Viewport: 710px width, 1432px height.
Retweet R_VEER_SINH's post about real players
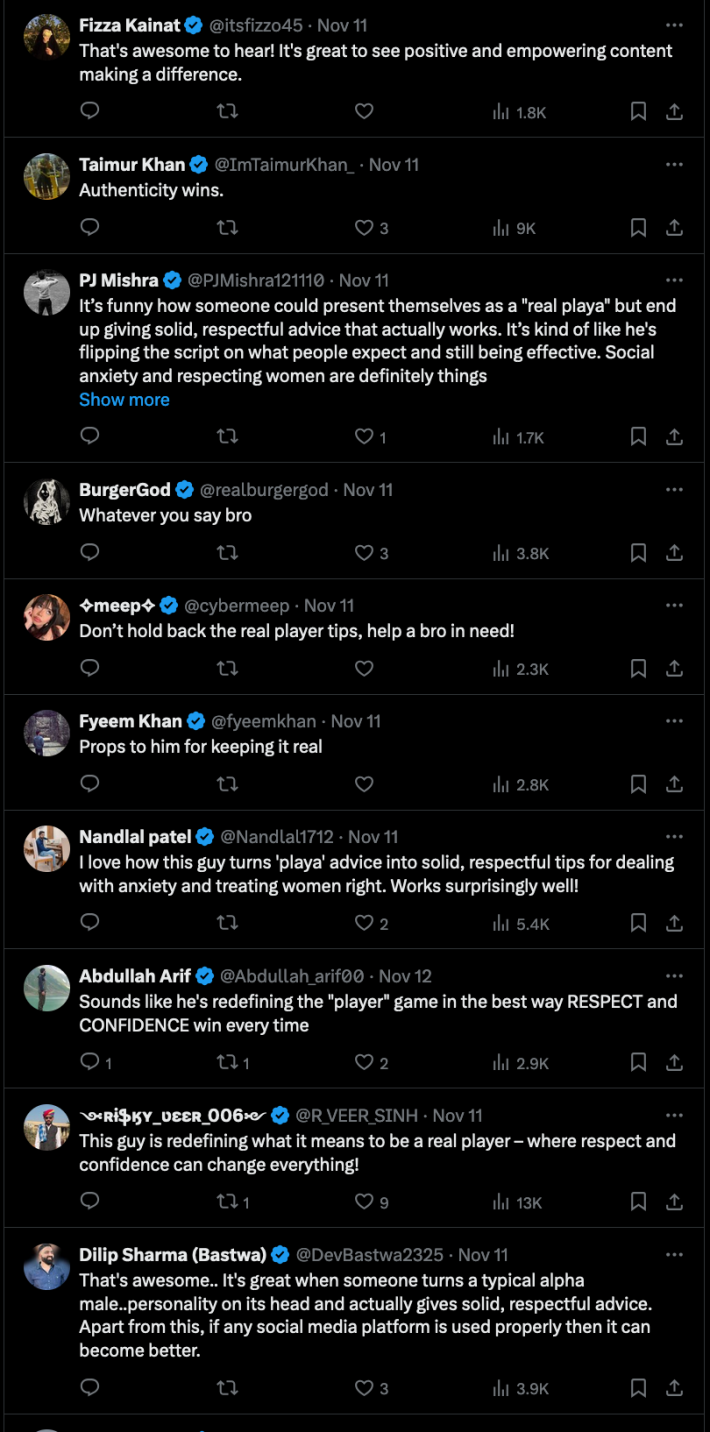click(229, 1202)
